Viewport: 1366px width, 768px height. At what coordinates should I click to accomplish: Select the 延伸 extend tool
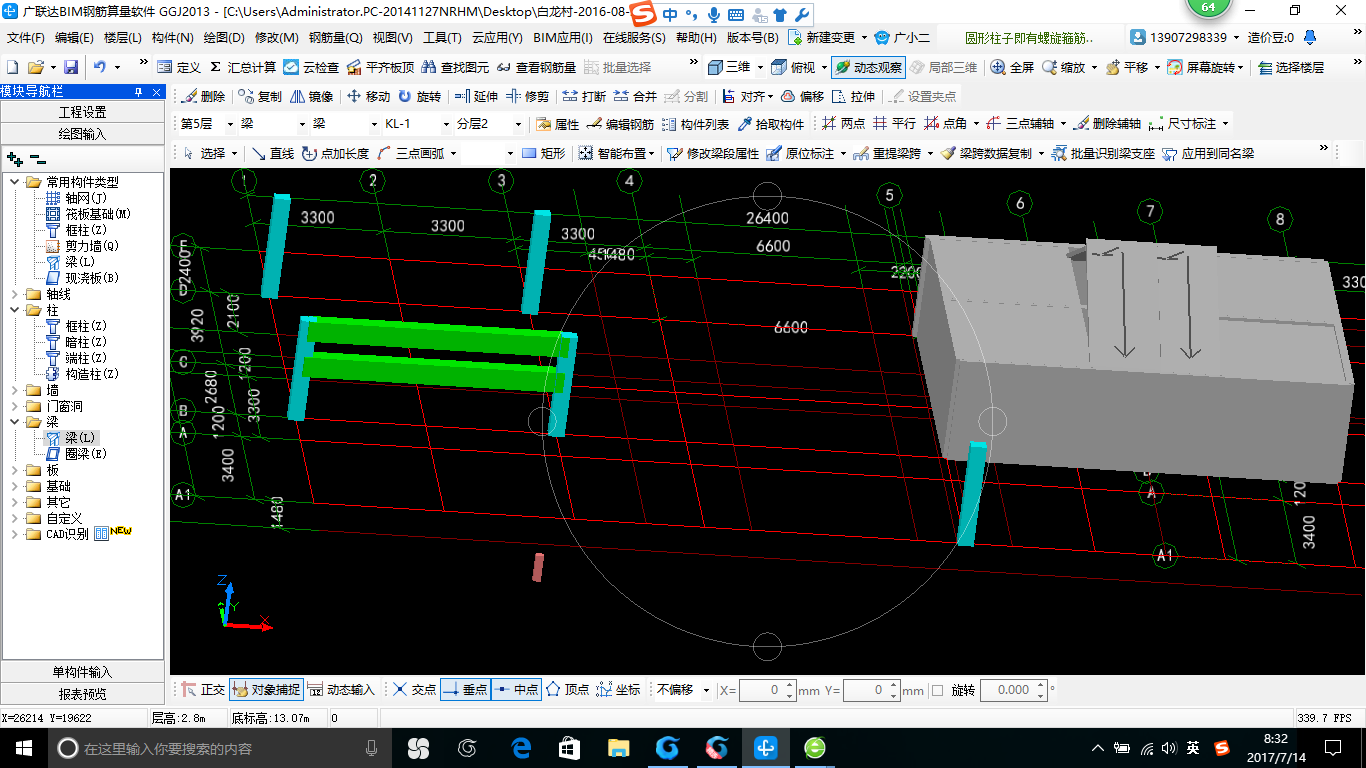(475, 96)
